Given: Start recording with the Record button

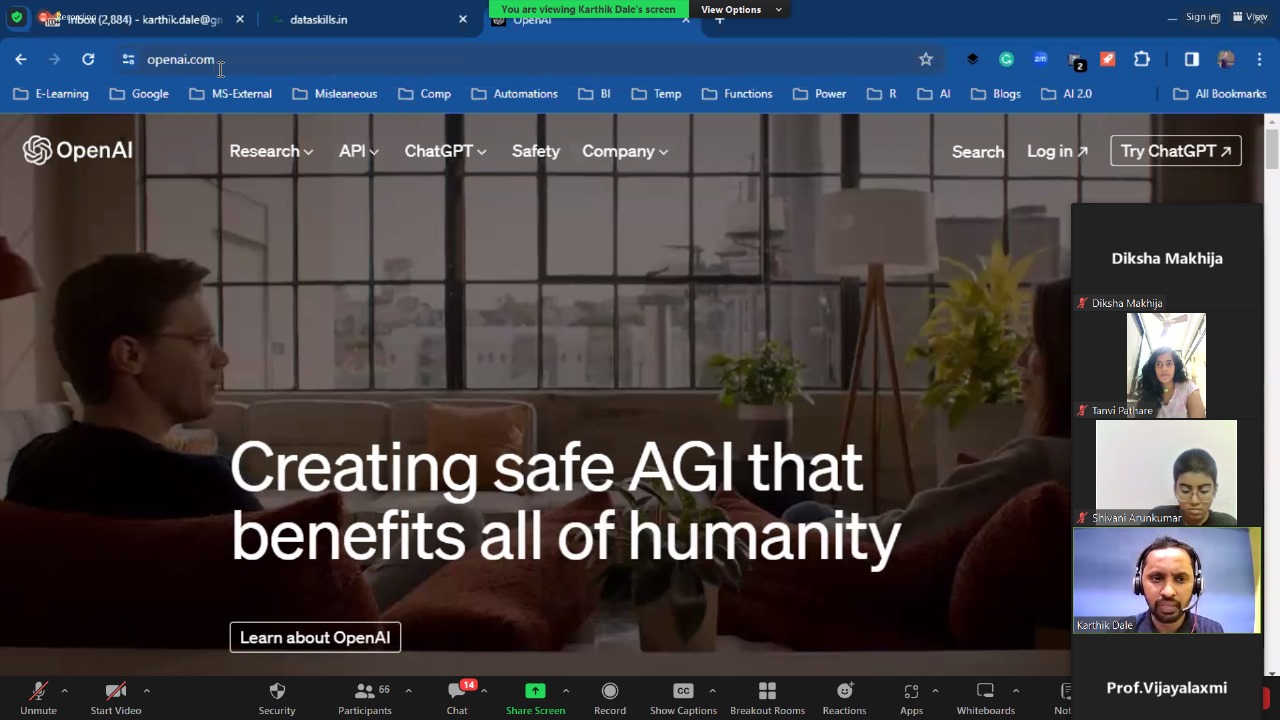Looking at the screenshot, I should pos(610,698).
